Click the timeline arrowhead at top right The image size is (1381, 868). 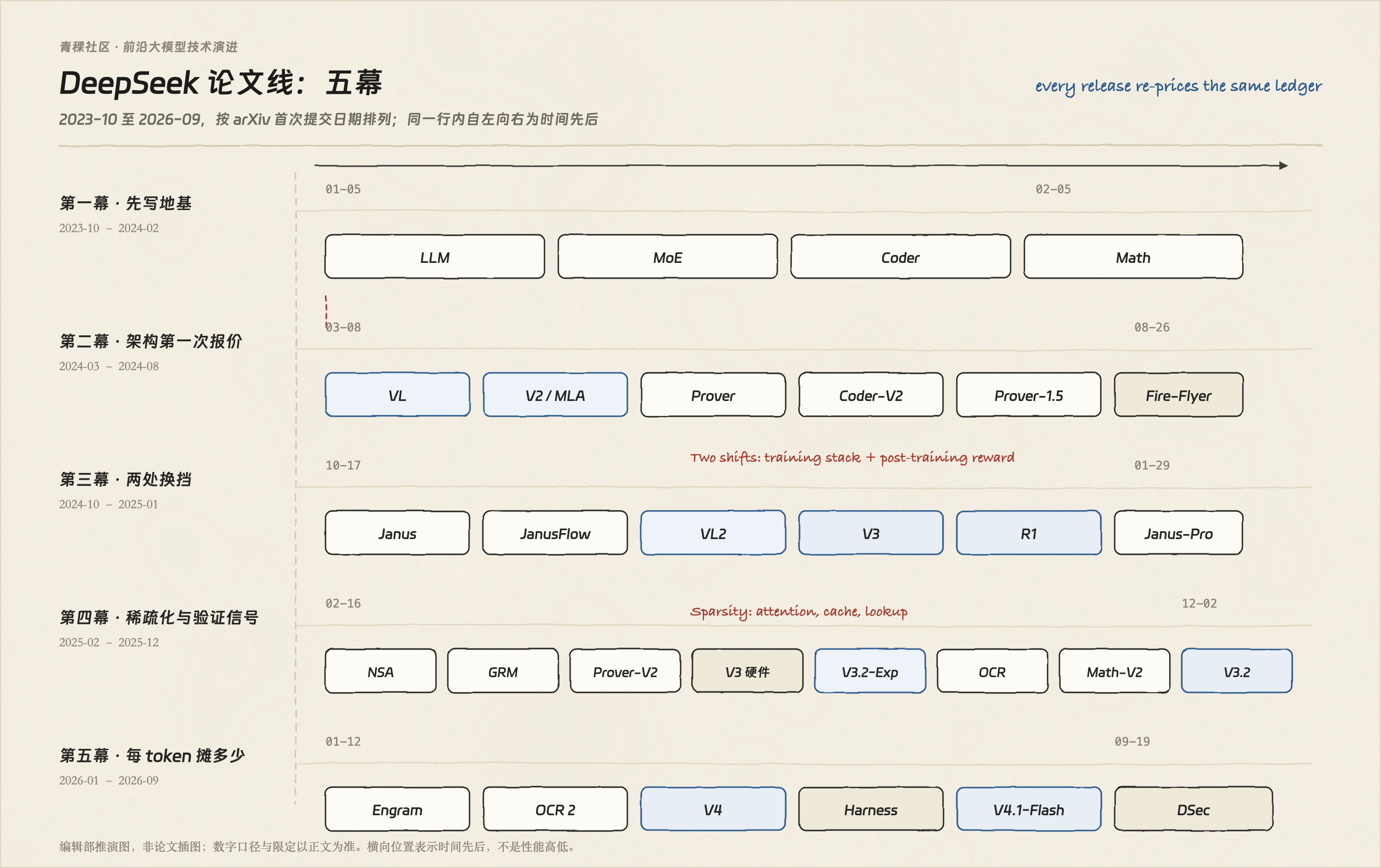(x=1283, y=166)
